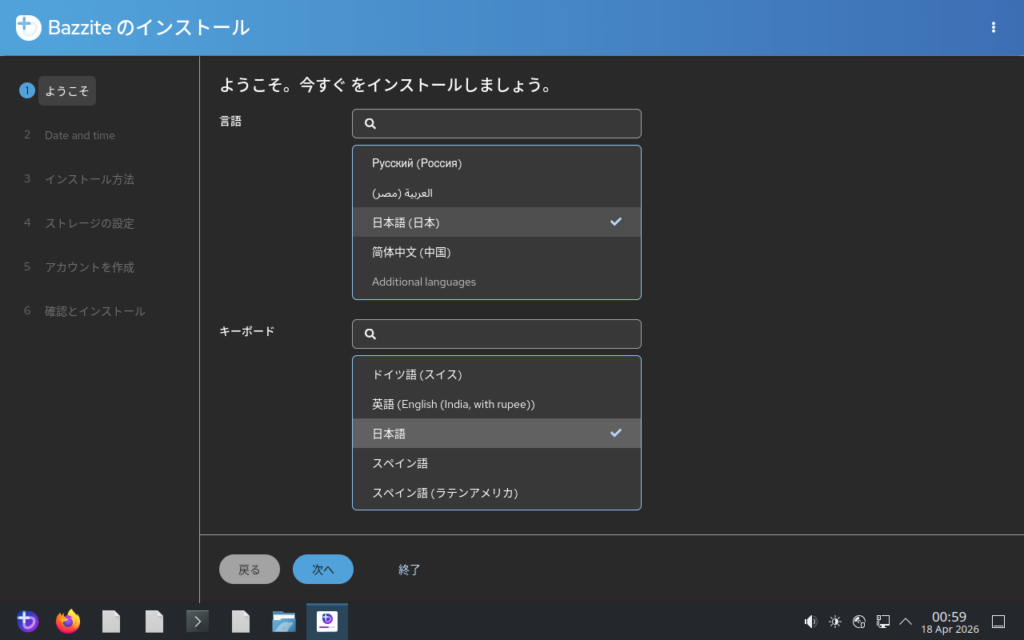Select スペイン語 (ラテンアメリカ) keyboard entry

(x=496, y=493)
